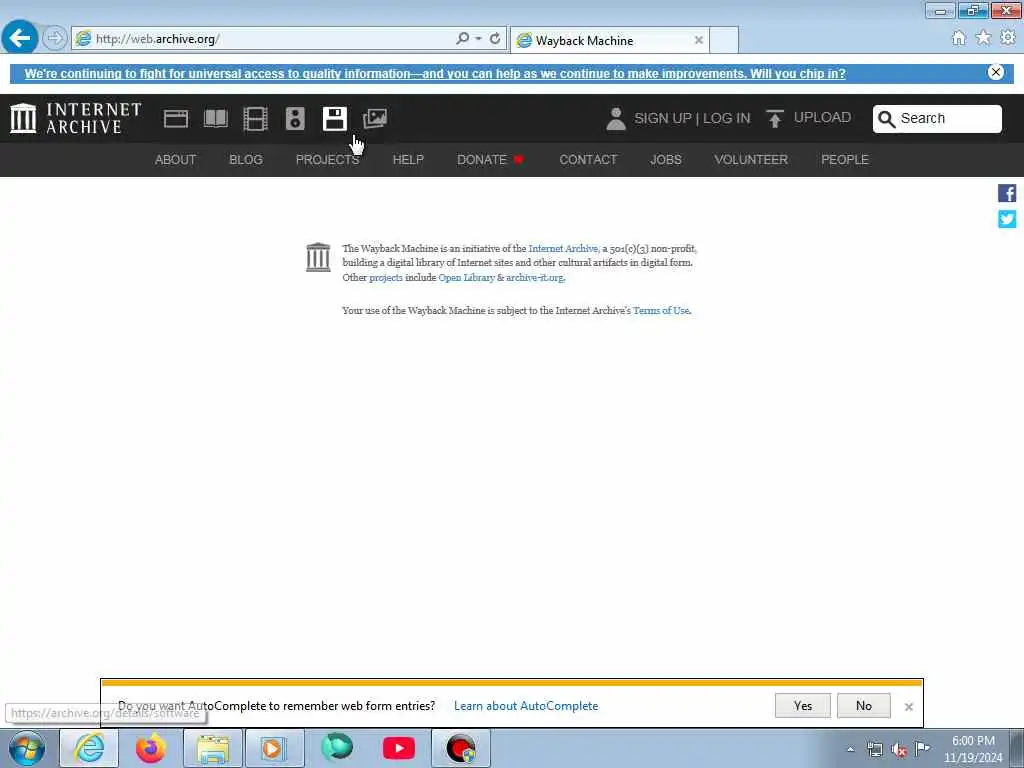
Task: Open the Software floppy disk icon
Action: coord(334,119)
